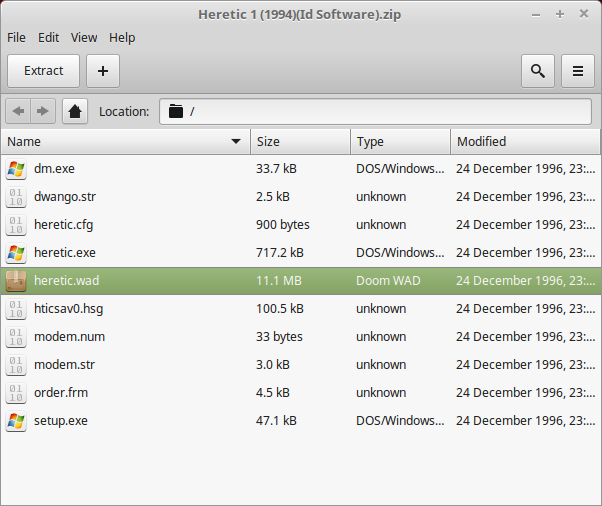Click the 717.2 kB size cell
This screenshot has width=602, height=506.
280,253
